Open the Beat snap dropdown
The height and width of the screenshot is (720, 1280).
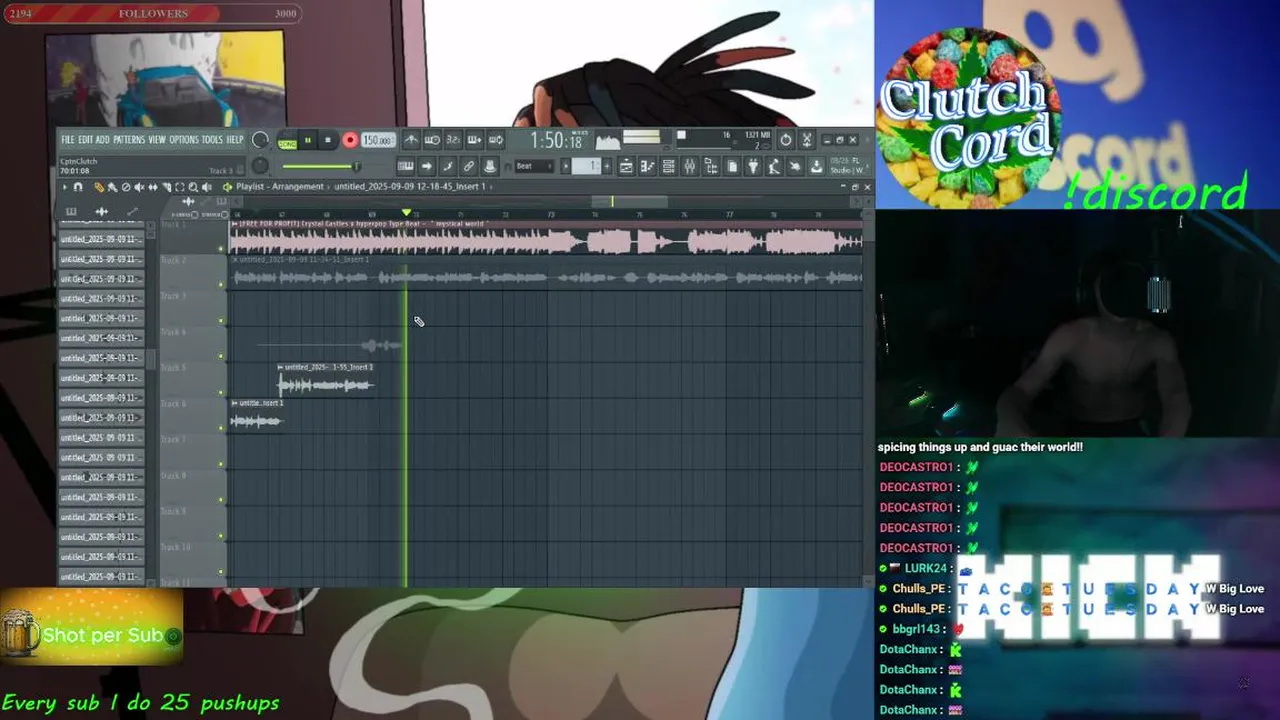(534, 166)
